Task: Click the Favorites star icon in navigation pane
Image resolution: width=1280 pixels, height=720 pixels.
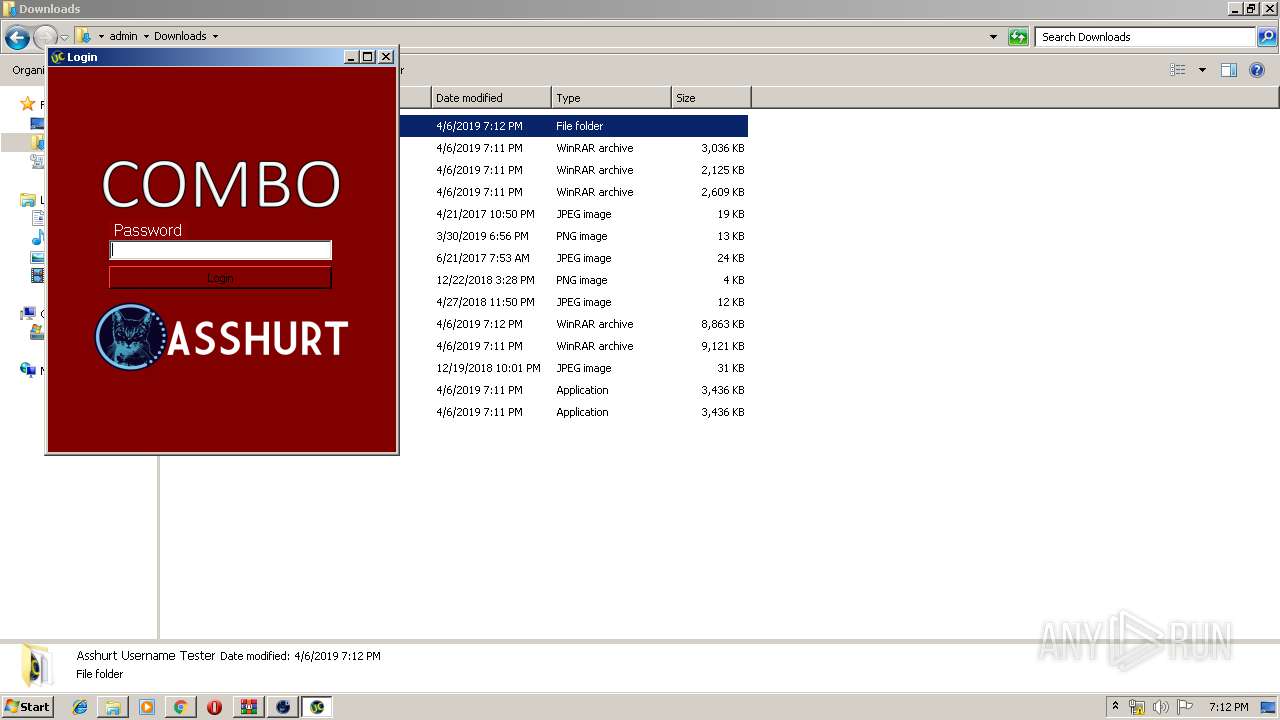Action: pyautogui.click(x=28, y=104)
